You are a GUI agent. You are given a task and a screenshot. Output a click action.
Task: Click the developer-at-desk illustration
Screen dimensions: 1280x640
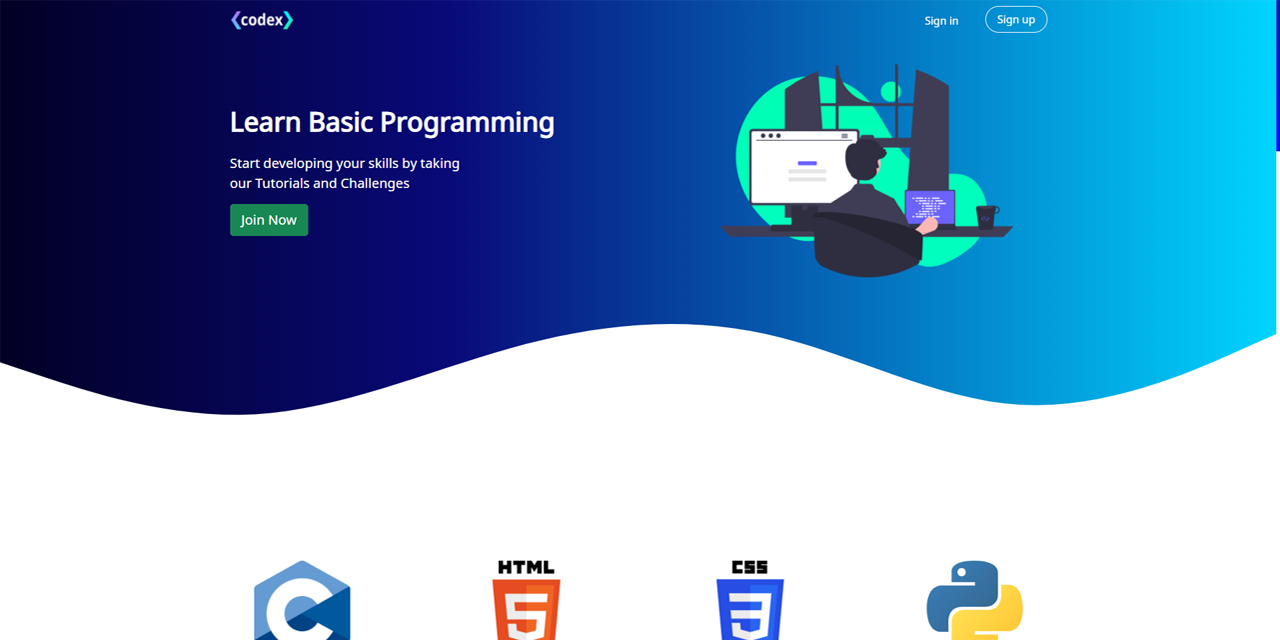(x=866, y=170)
